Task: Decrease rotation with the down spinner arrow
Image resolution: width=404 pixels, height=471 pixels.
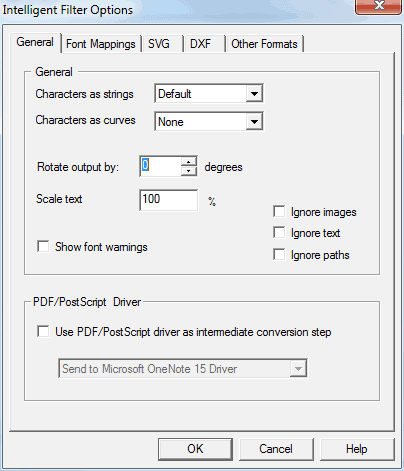Action: [189, 171]
